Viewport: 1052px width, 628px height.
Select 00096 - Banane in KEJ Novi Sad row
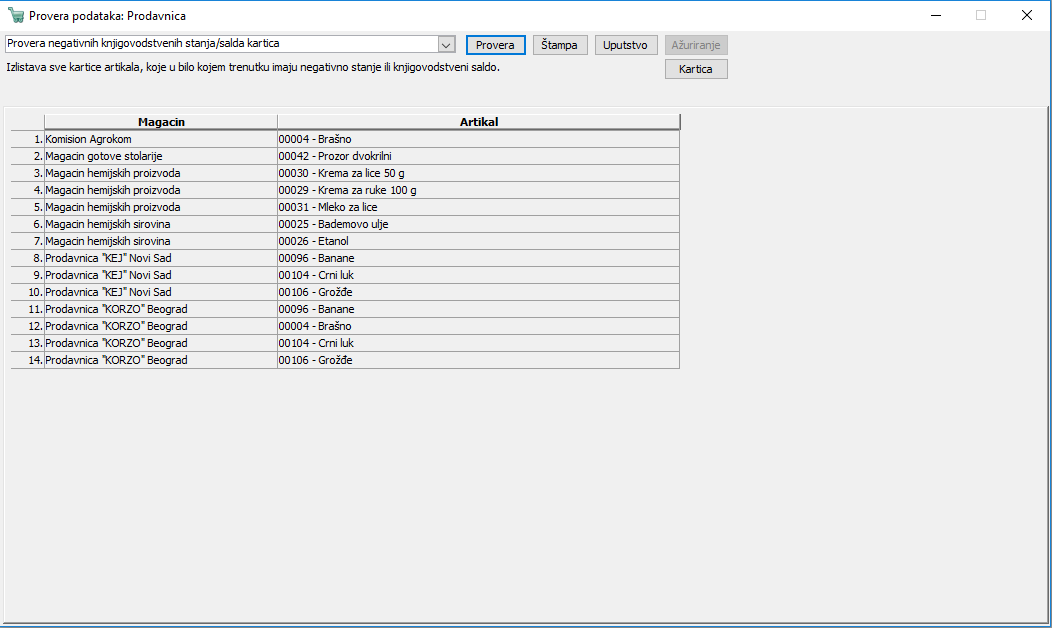(478, 258)
